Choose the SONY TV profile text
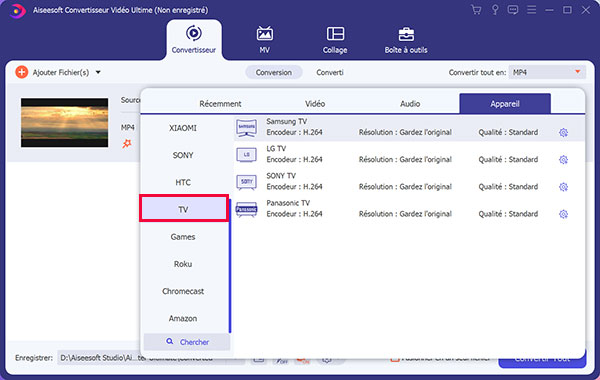The image size is (600, 380). click(x=281, y=176)
